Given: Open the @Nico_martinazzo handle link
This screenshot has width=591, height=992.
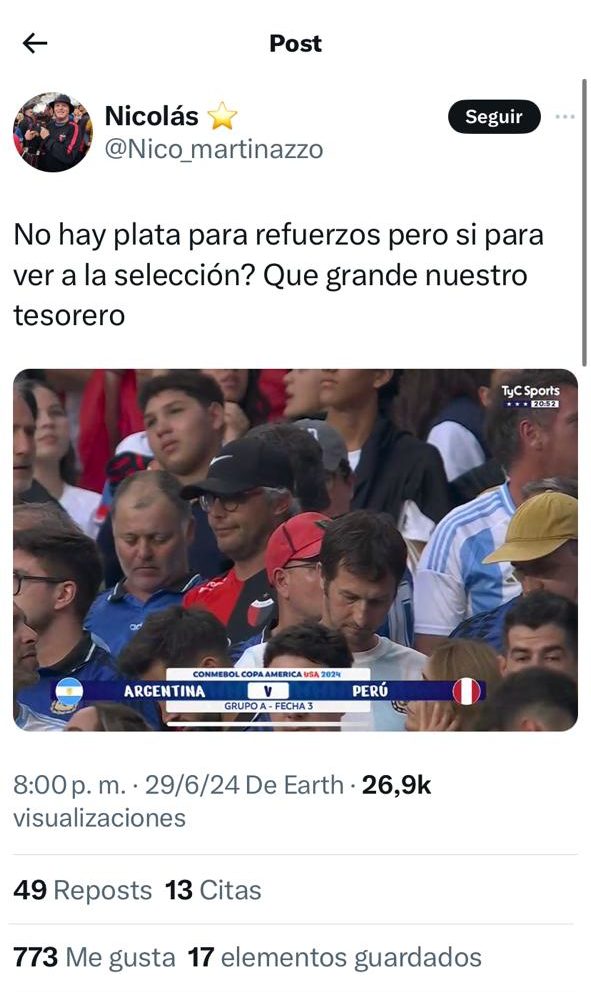Looking at the screenshot, I should click(x=214, y=149).
